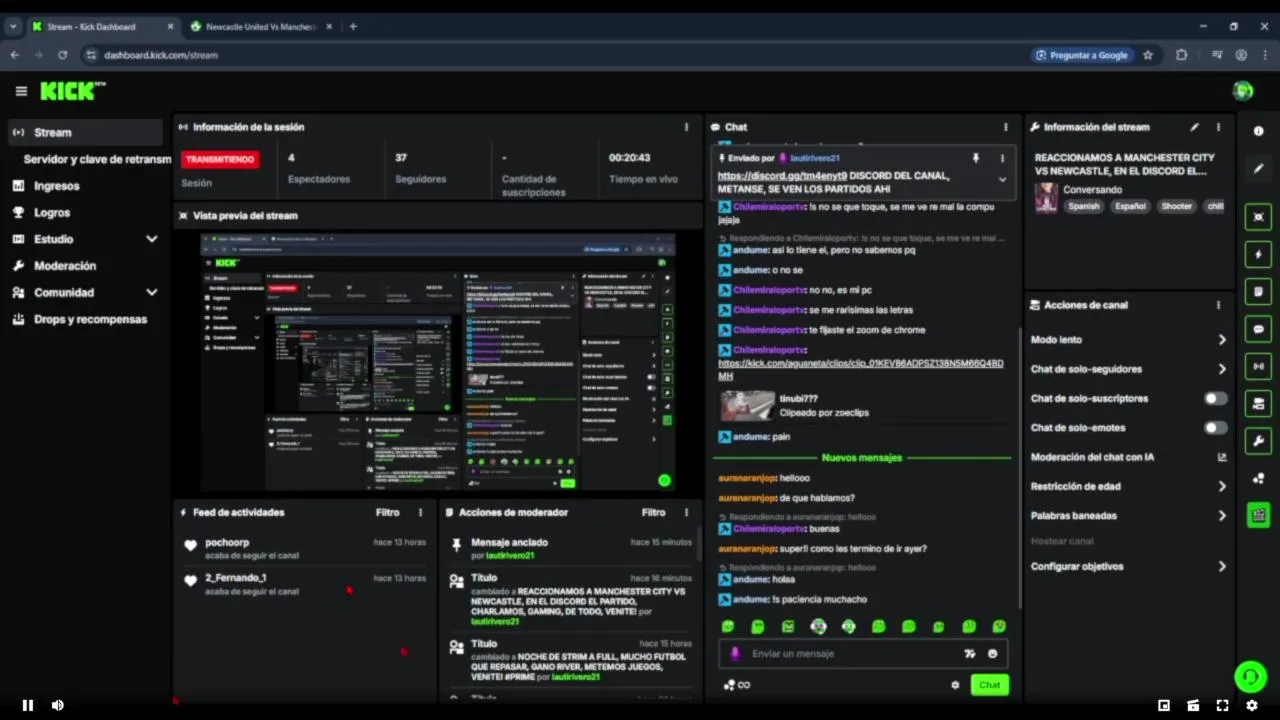
Task: Open Palabras baneadas options arrow
Action: 1222,516
